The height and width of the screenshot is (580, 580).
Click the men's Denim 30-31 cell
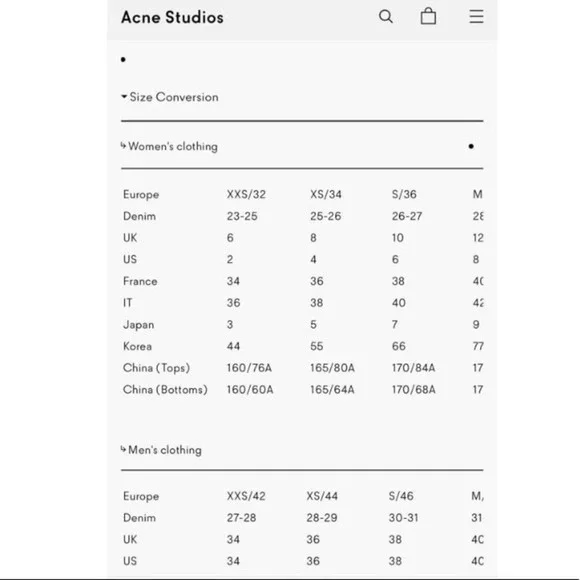[404, 518]
